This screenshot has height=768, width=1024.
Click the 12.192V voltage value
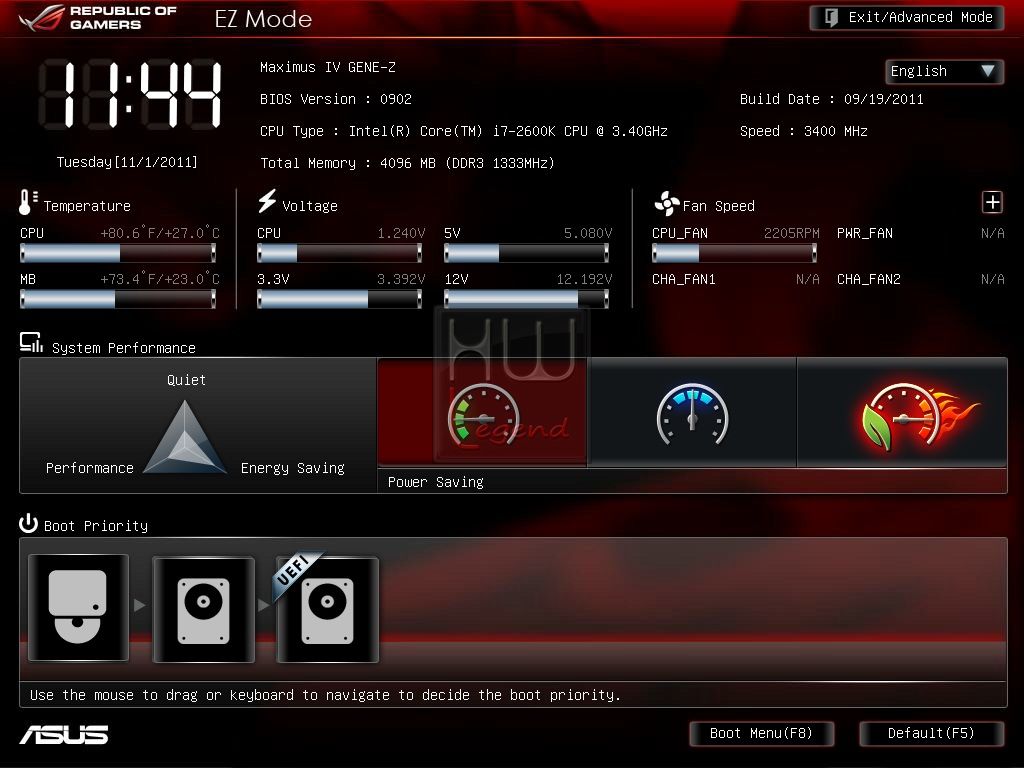coord(584,280)
